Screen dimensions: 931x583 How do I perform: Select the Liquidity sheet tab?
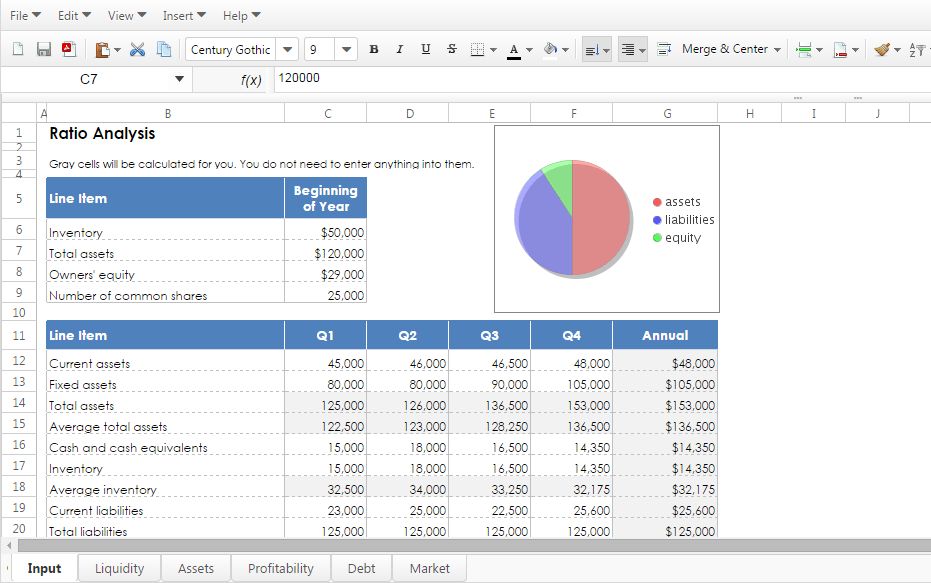click(x=119, y=567)
